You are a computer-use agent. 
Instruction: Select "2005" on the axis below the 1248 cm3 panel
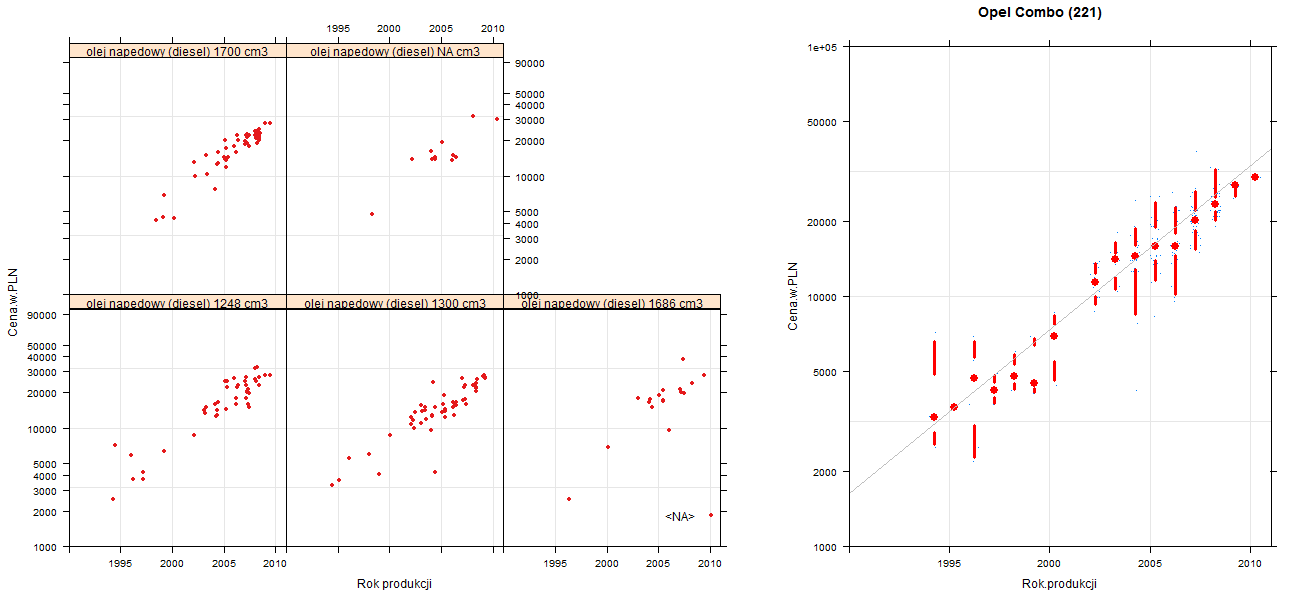[x=224, y=563]
